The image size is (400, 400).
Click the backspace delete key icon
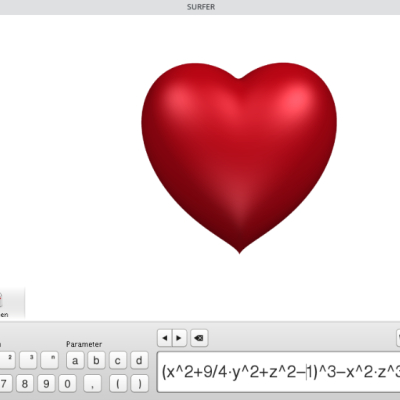point(199,338)
